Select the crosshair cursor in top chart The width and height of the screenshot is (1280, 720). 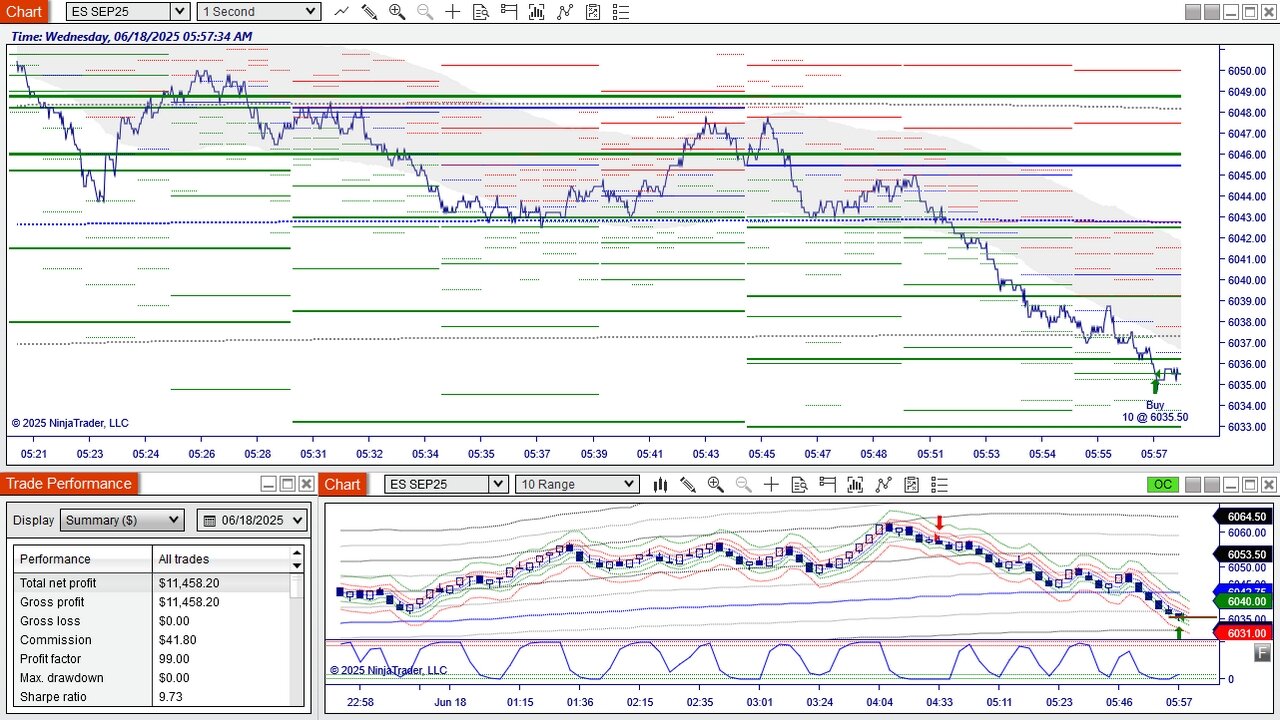click(x=453, y=12)
